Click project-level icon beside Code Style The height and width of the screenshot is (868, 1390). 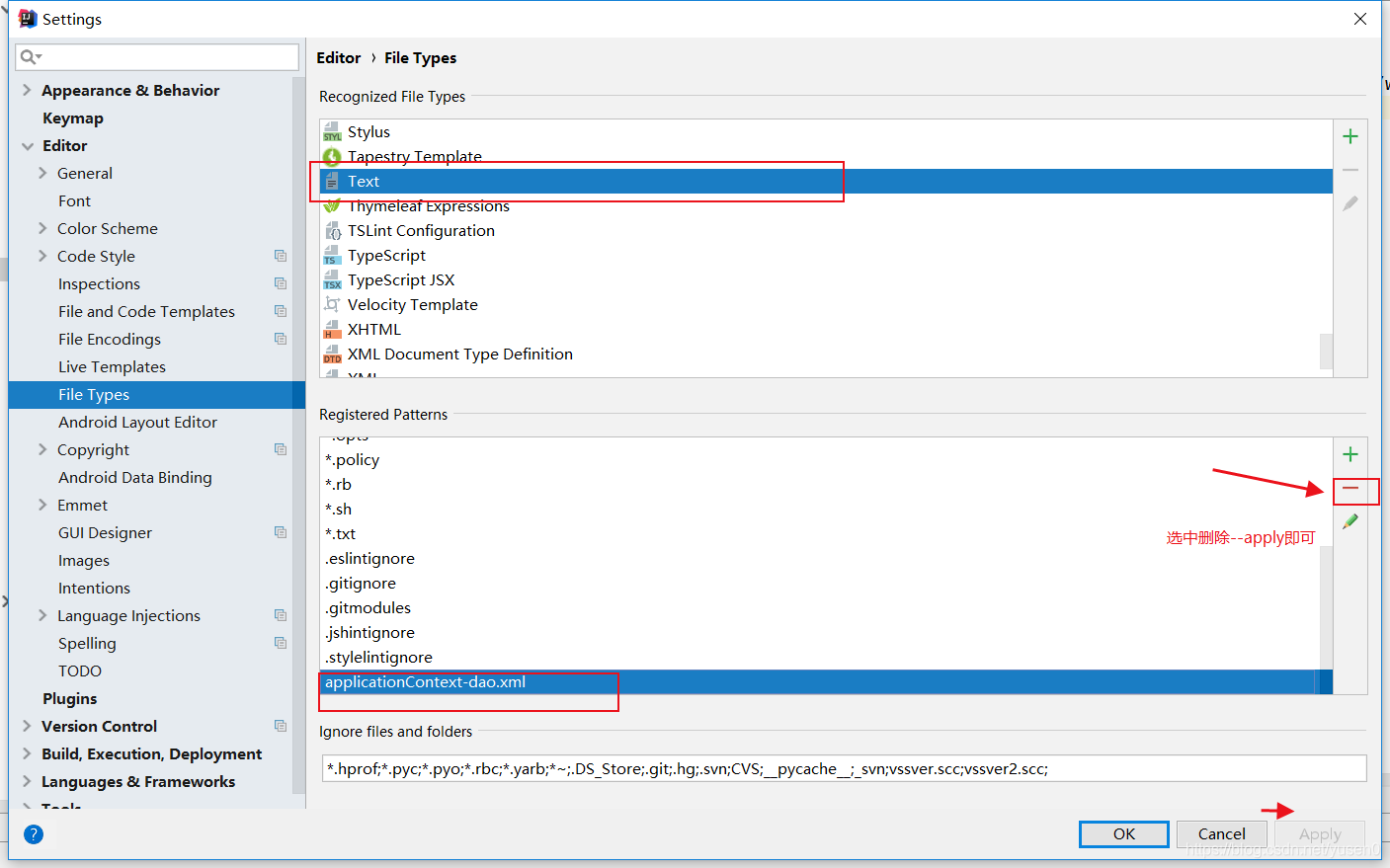[281, 256]
